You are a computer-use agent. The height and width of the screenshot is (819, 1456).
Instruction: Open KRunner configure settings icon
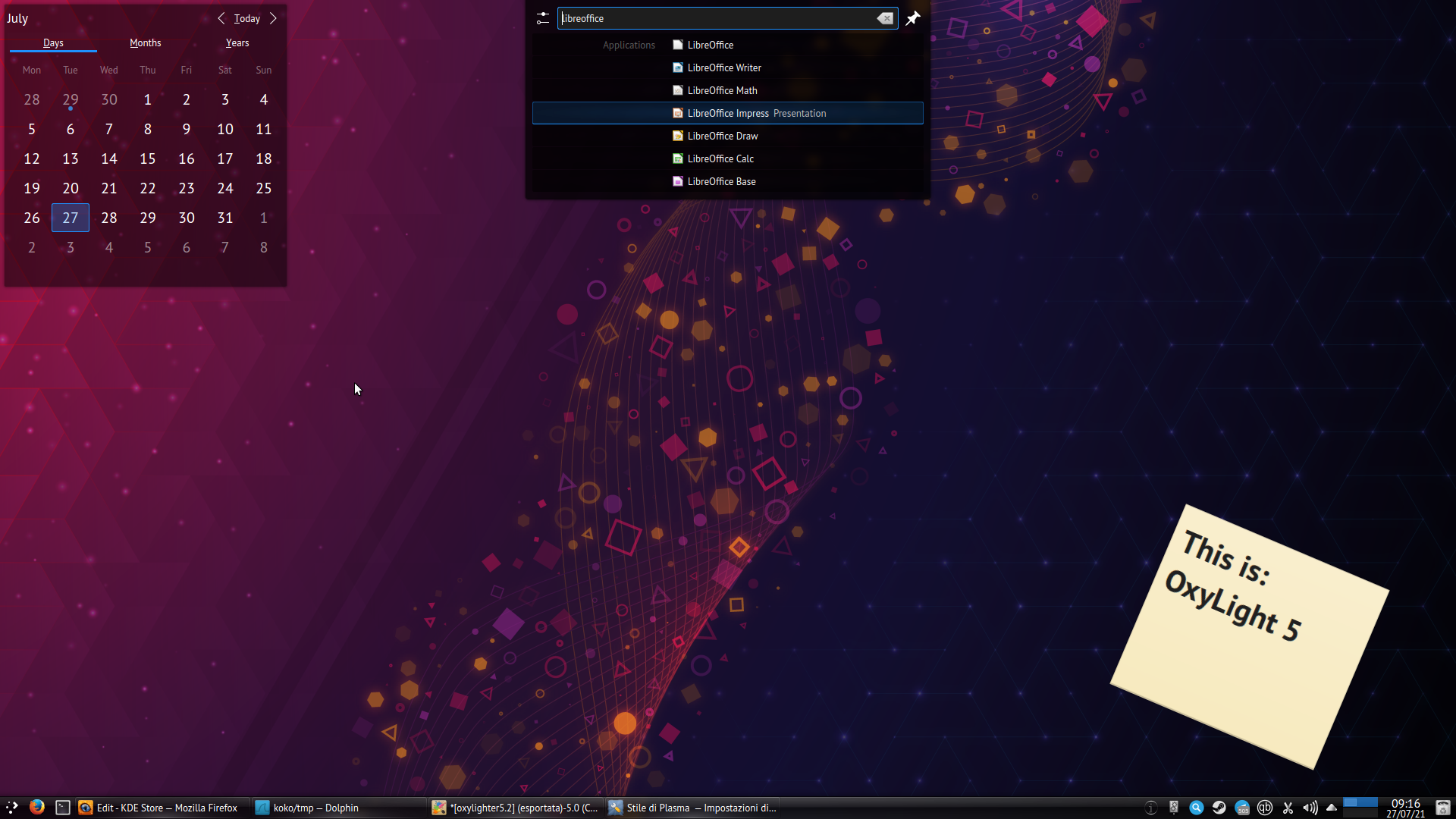pyautogui.click(x=543, y=18)
